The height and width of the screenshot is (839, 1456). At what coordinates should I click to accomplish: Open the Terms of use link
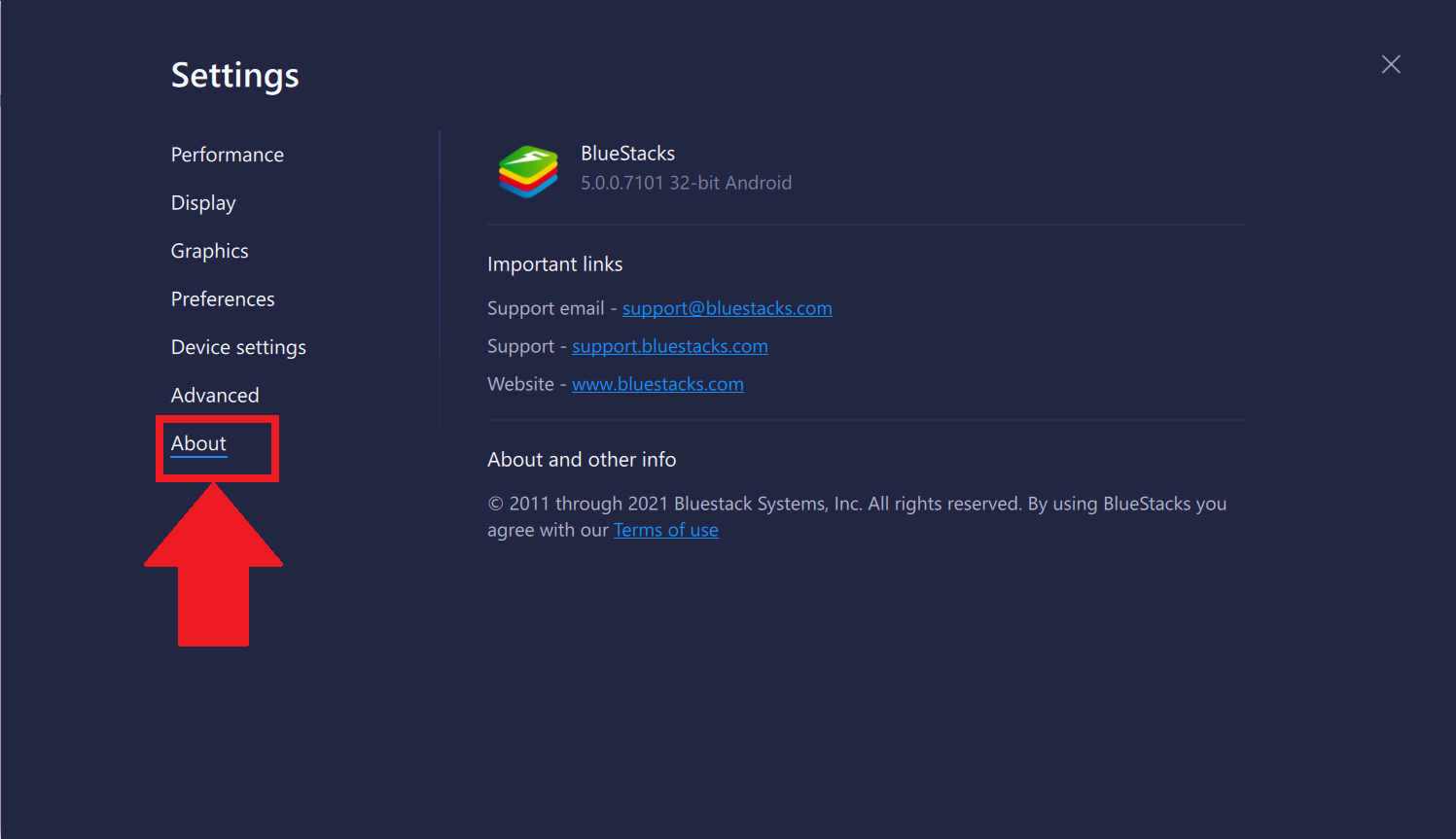point(666,530)
